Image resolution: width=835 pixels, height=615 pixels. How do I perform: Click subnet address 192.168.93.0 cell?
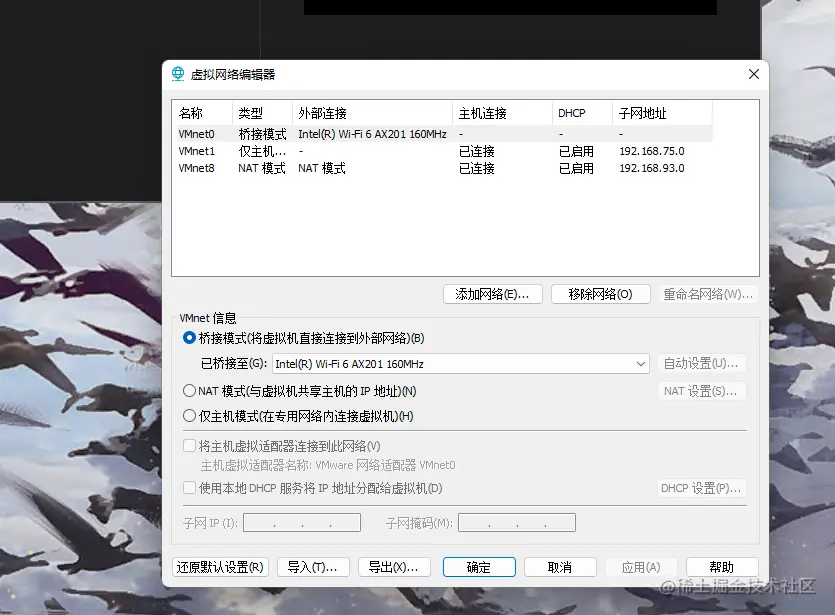click(x=652, y=168)
